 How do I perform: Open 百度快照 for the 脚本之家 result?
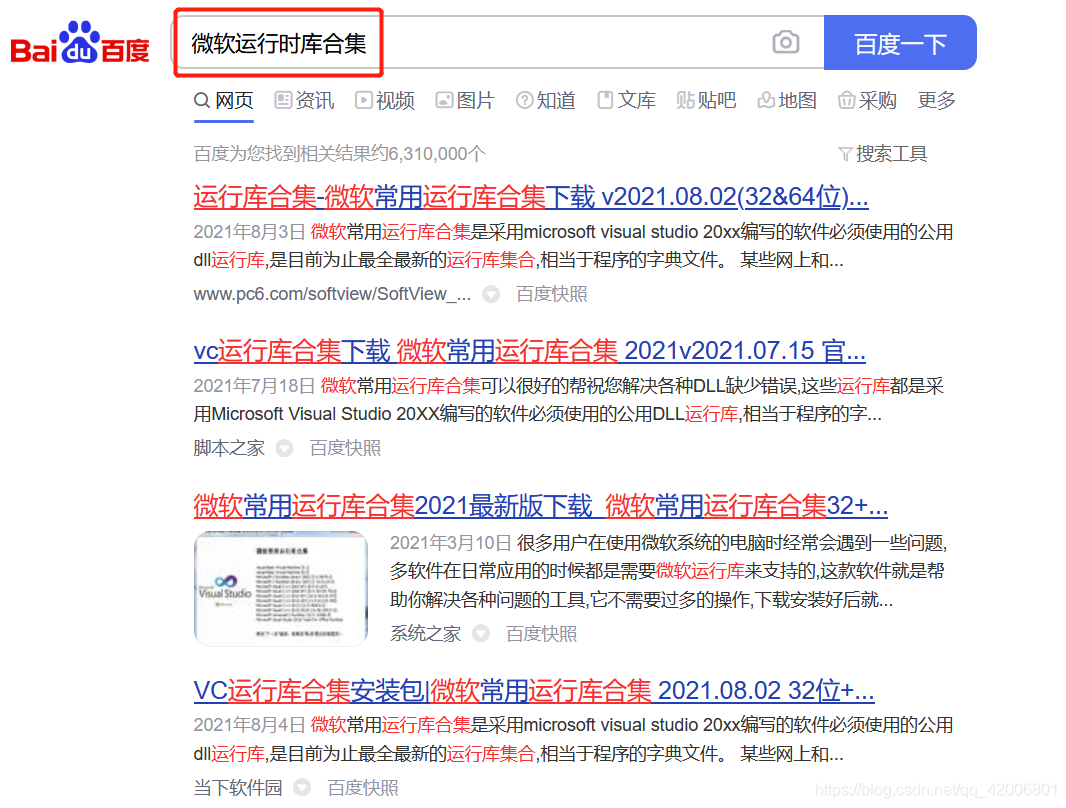(345, 449)
